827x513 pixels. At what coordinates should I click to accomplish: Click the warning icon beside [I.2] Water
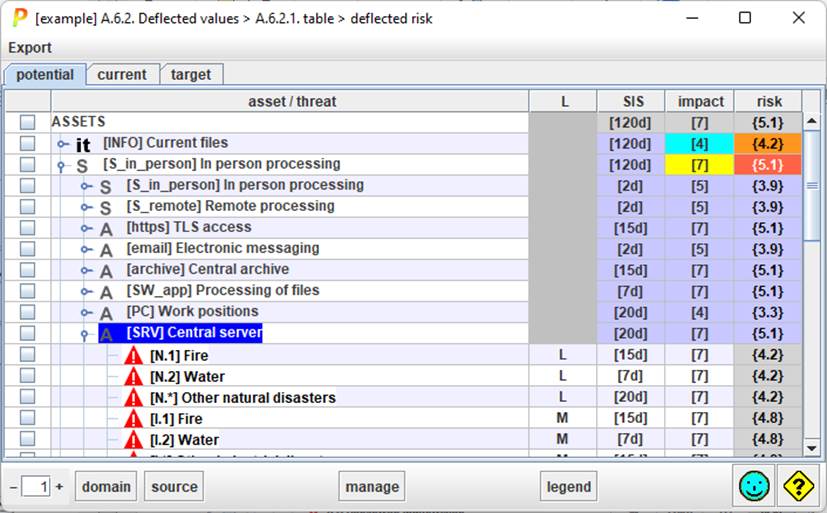click(133, 440)
